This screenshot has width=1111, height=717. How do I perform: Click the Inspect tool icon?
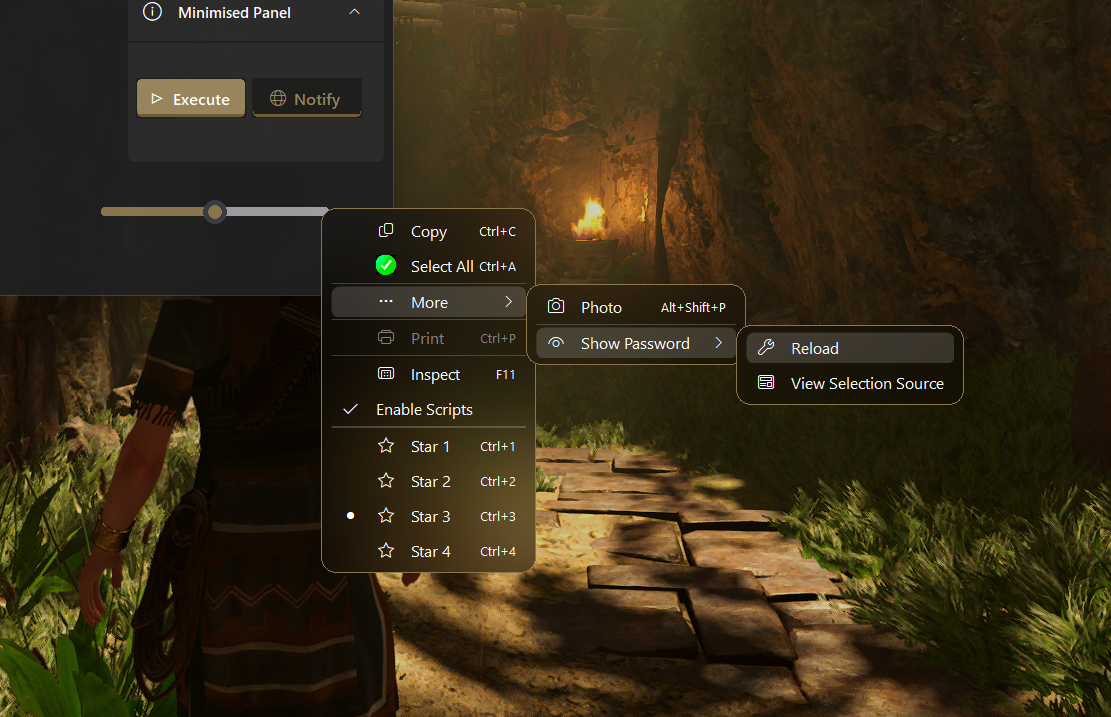[x=386, y=374]
